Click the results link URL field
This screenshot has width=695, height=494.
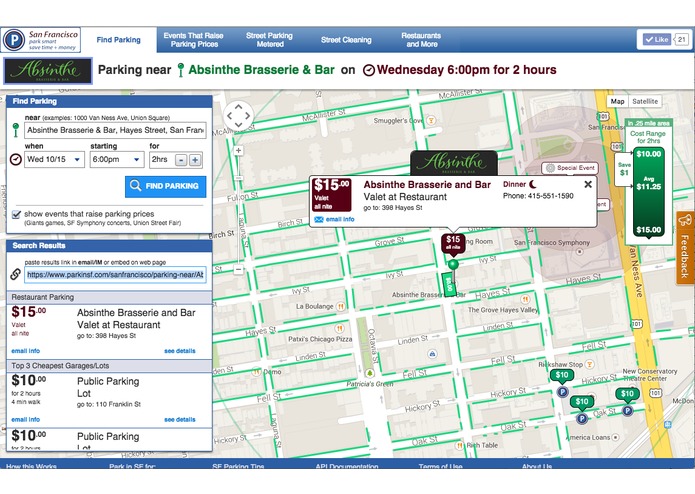click(x=115, y=275)
